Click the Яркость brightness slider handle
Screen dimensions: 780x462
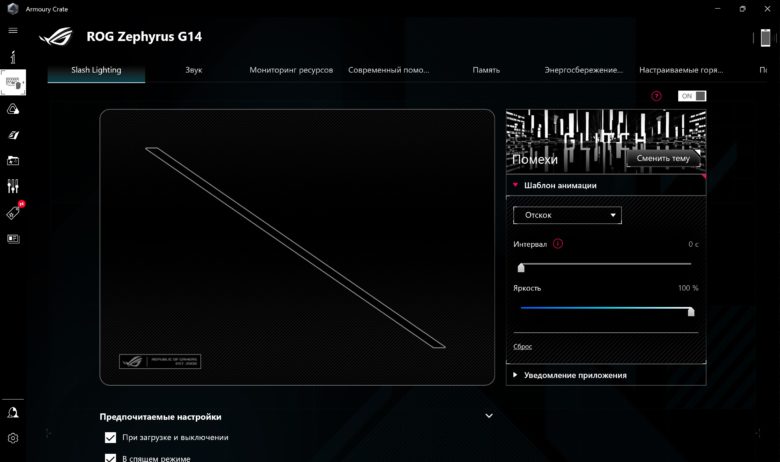tap(691, 311)
